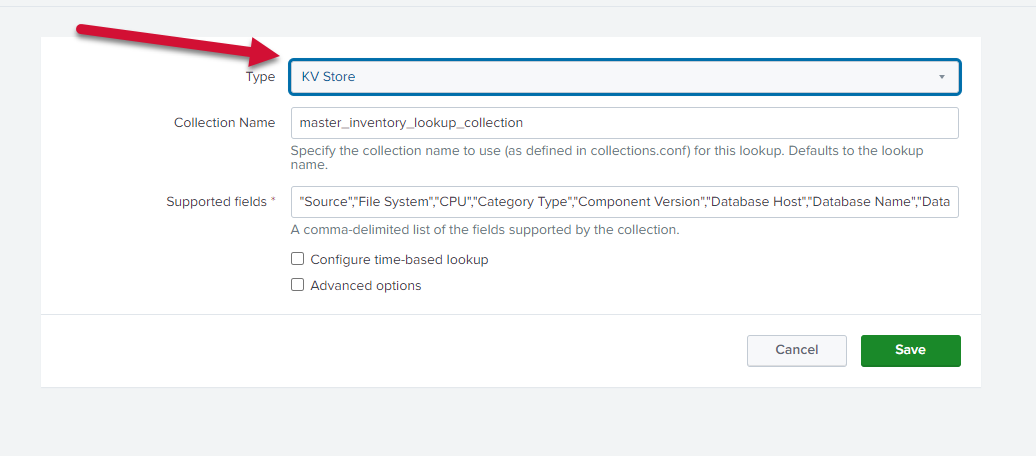Click the red required asterisk marker
Image resolution: width=1036 pixels, height=456 pixels.
click(x=273, y=200)
